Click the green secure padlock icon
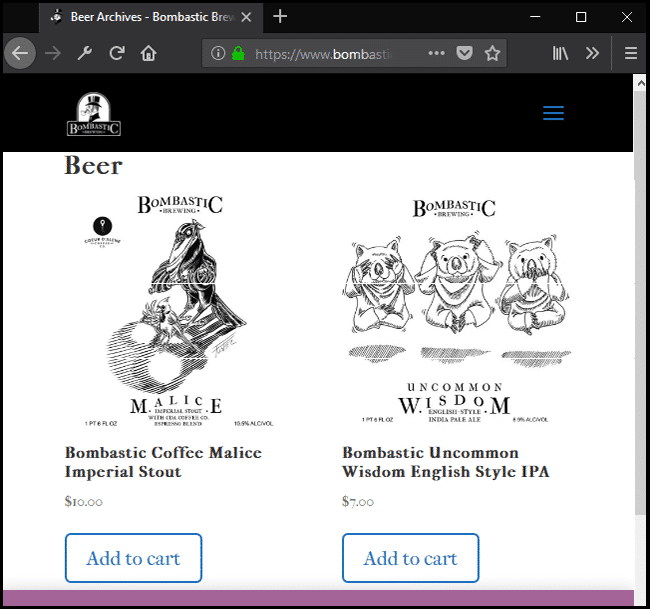Screen dimensions: 650x609 (238, 53)
